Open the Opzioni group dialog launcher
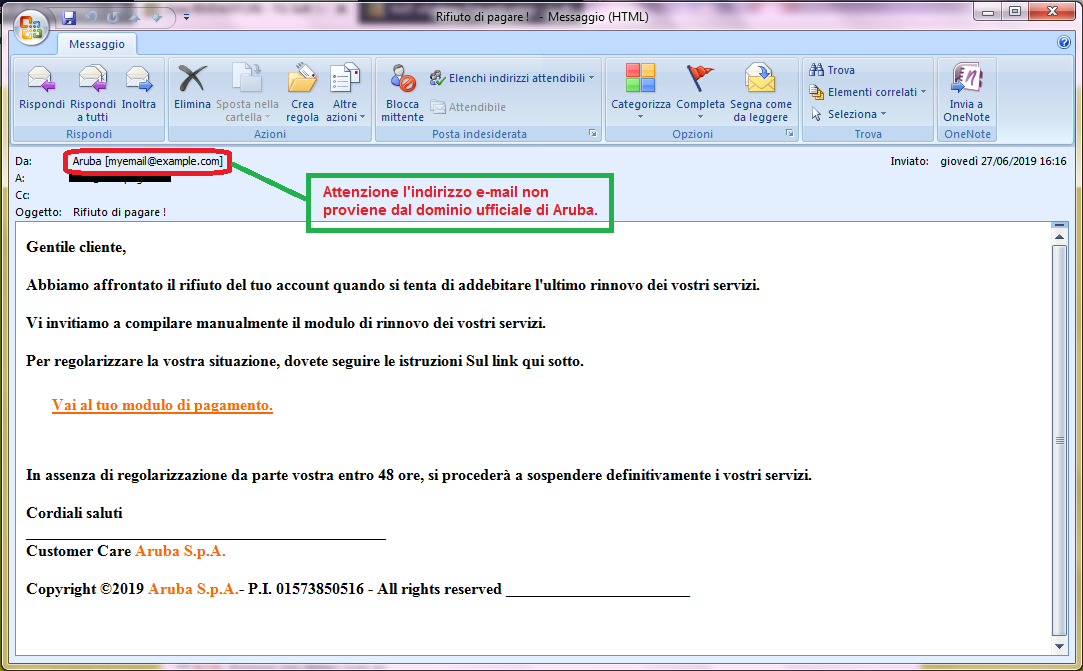The width and height of the screenshot is (1083, 671). point(789,133)
